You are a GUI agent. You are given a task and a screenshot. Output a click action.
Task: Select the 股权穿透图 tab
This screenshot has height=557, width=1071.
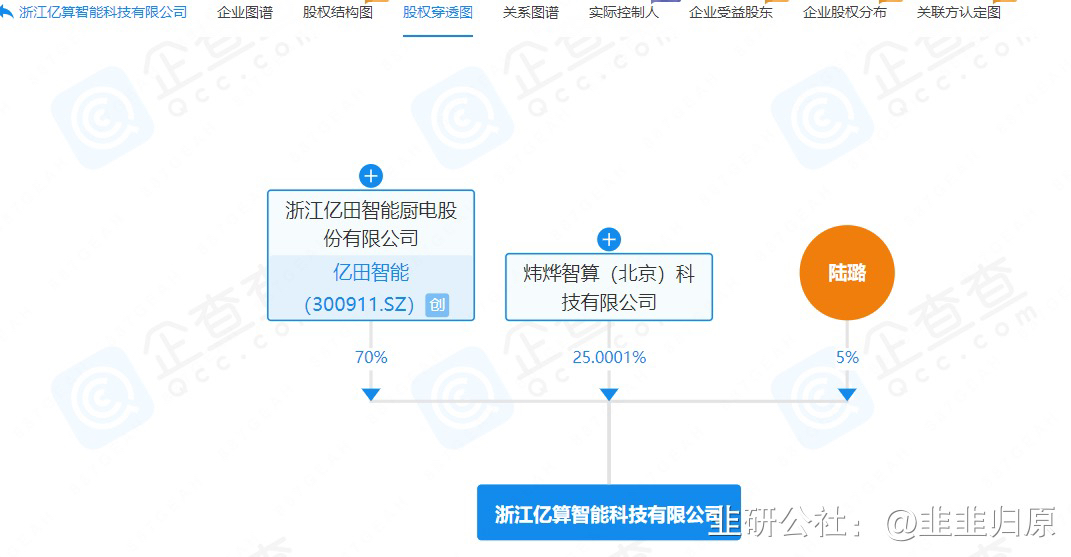(438, 12)
